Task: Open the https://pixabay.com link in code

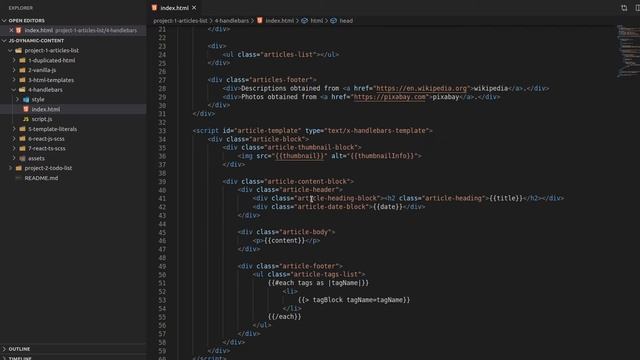Action: pyautogui.click(x=390, y=97)
